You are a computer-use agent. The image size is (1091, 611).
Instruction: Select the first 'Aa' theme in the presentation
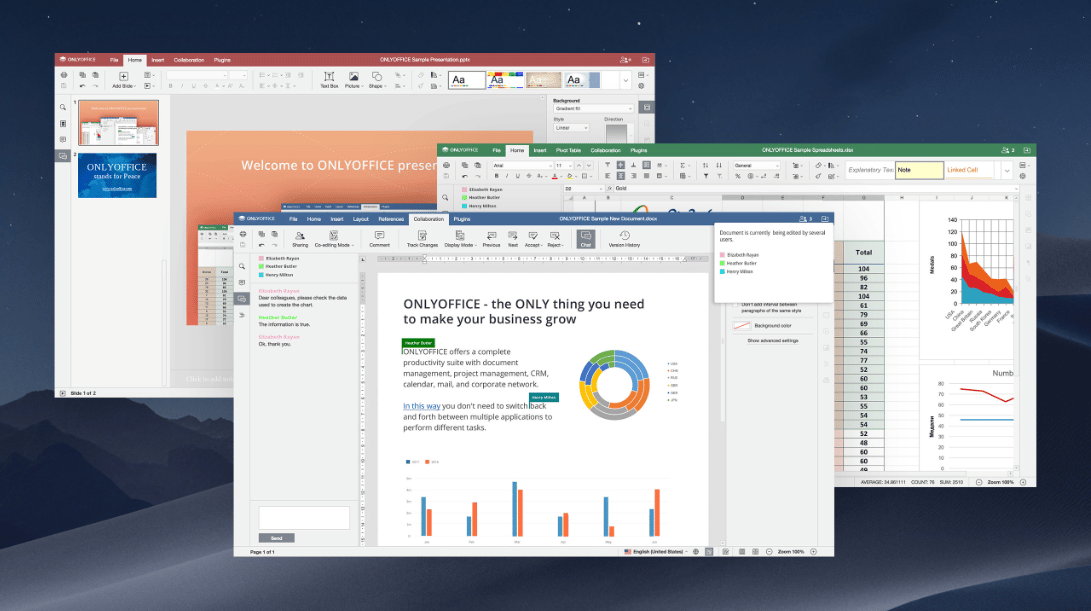tap(466, 80)
